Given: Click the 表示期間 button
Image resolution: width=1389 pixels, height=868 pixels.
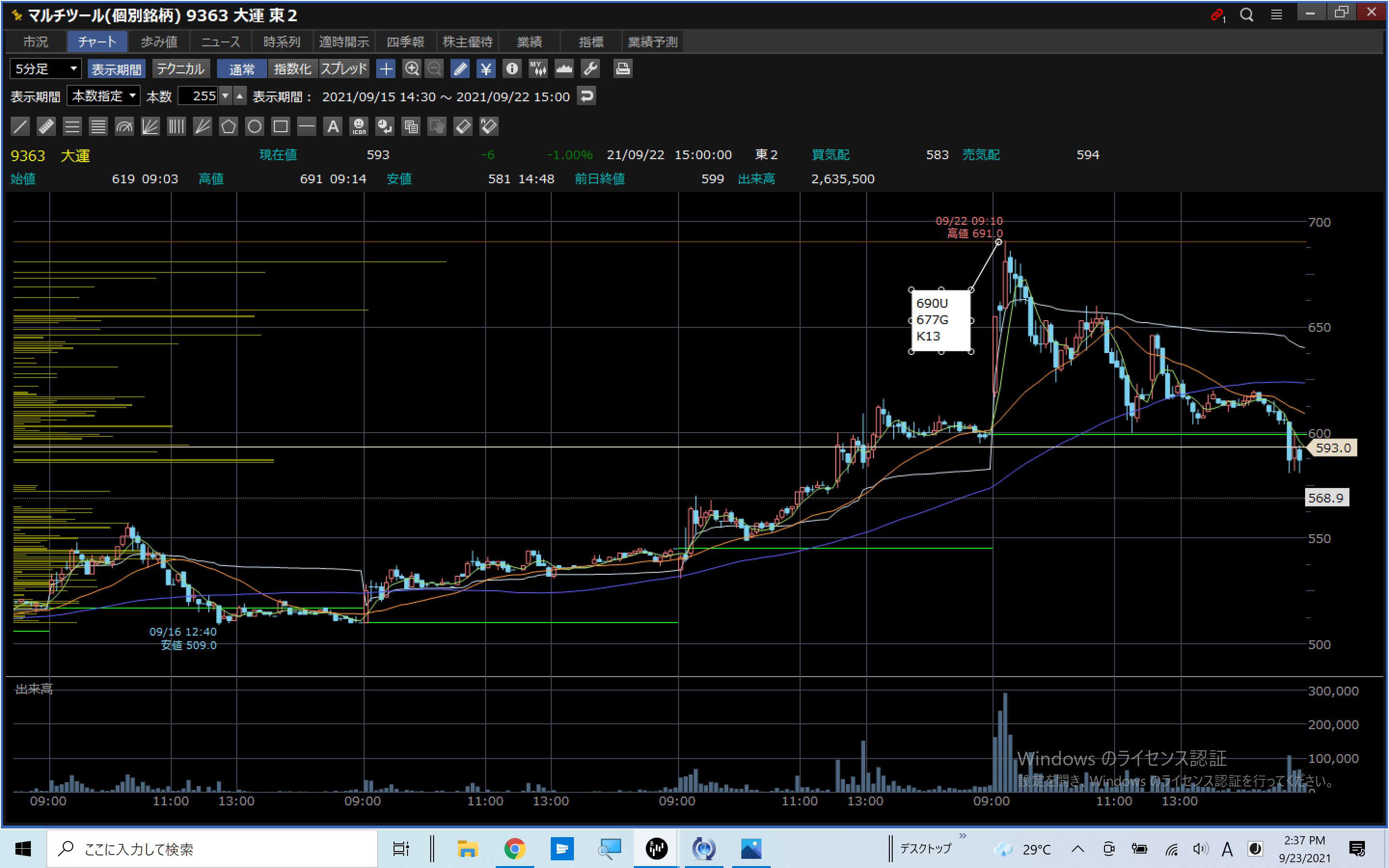Looking at the screenshot, I should coord(117,69).
